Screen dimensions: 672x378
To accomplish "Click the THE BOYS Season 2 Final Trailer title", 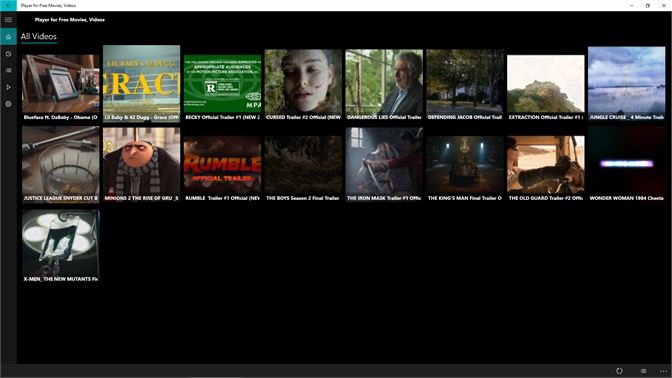I will (x=303, y=198).
